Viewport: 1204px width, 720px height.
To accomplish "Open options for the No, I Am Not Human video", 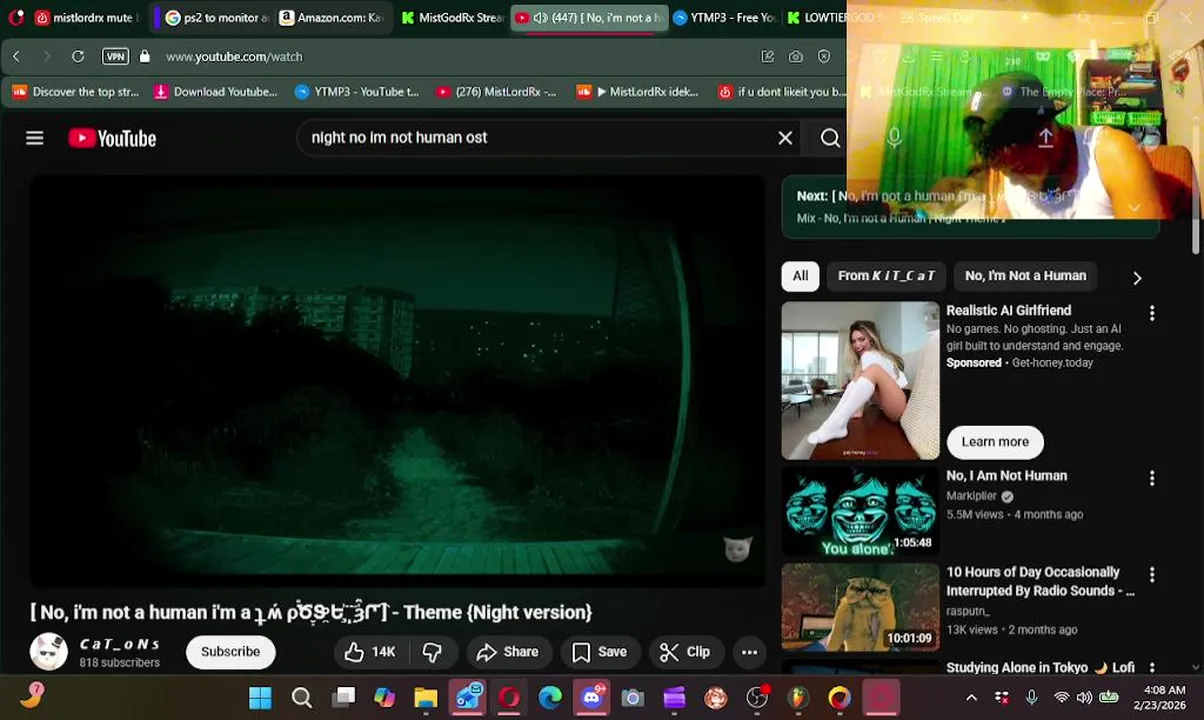I will [x=1152, y=479].
